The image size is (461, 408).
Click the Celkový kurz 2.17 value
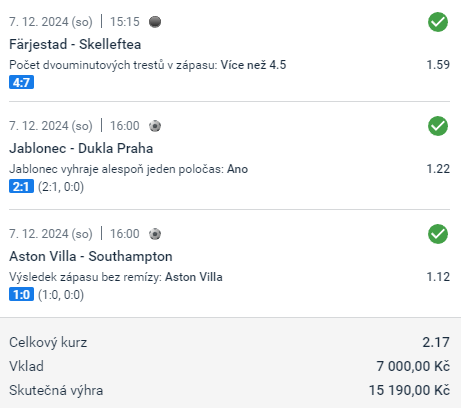[x=436, y=342]
